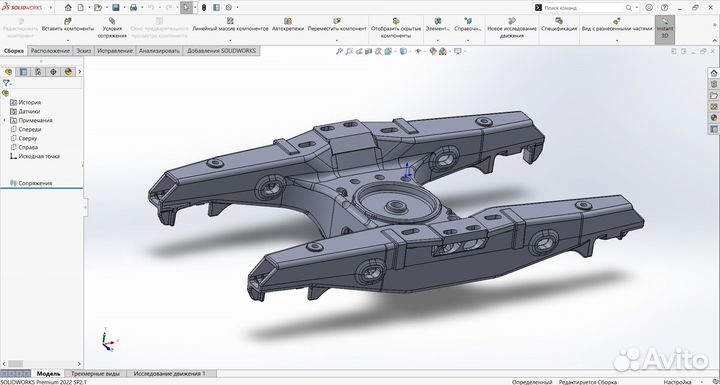Viewport: 720px width, 385px height.
Task: Toggle the Instant 3D button
Action: click(664, 29)
